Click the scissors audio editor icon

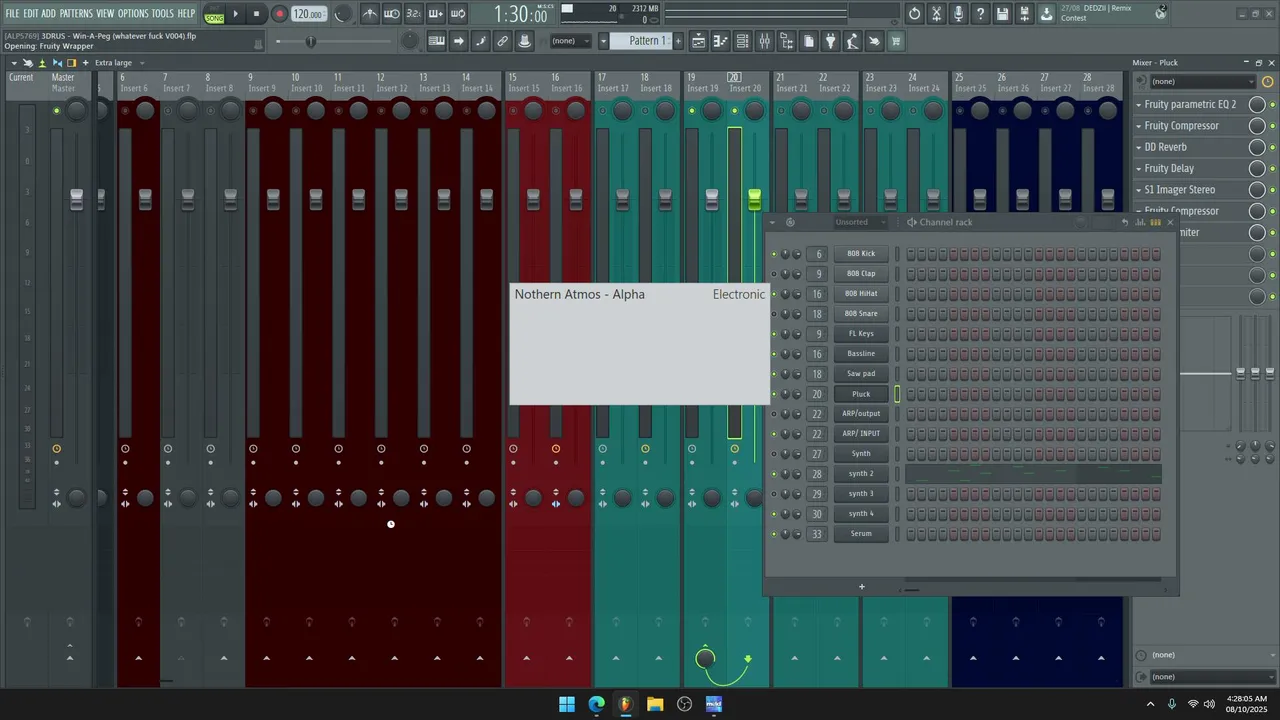pyautogui.click(x=937, y=14)
